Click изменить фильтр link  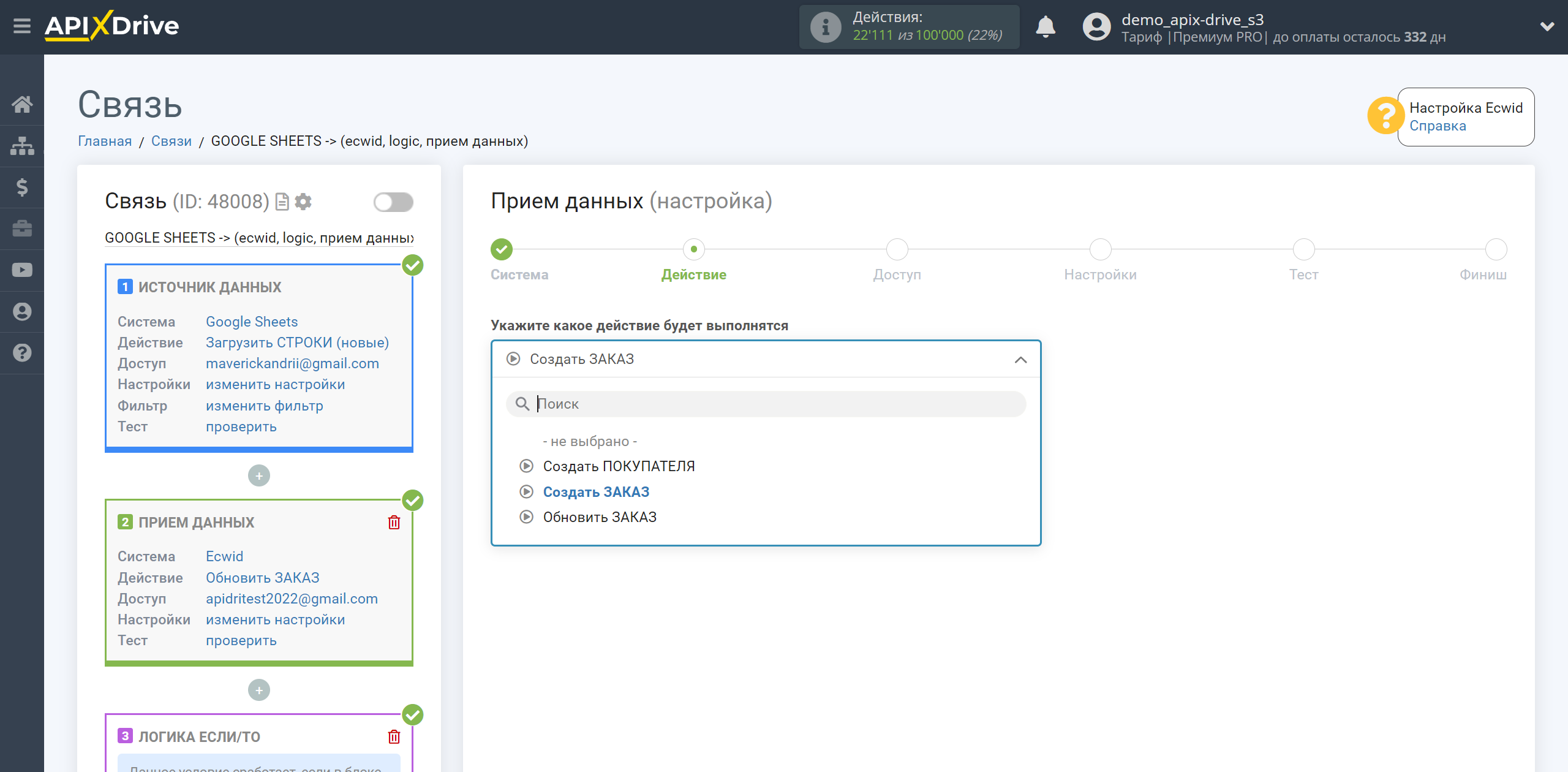coord(264,406)
